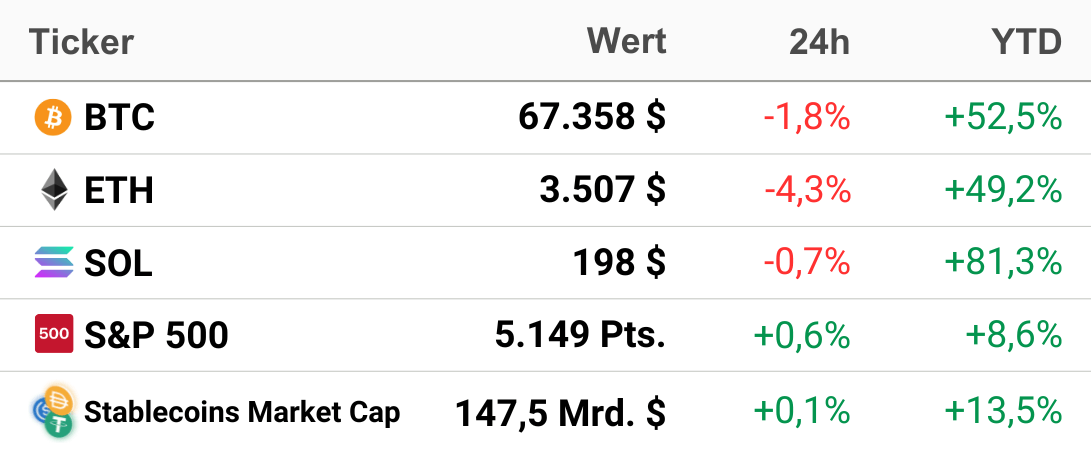This screenshot has width=1091, height=450.
Task: Select the BTC price 67.358 $
Action: click(x=592, y=117)
